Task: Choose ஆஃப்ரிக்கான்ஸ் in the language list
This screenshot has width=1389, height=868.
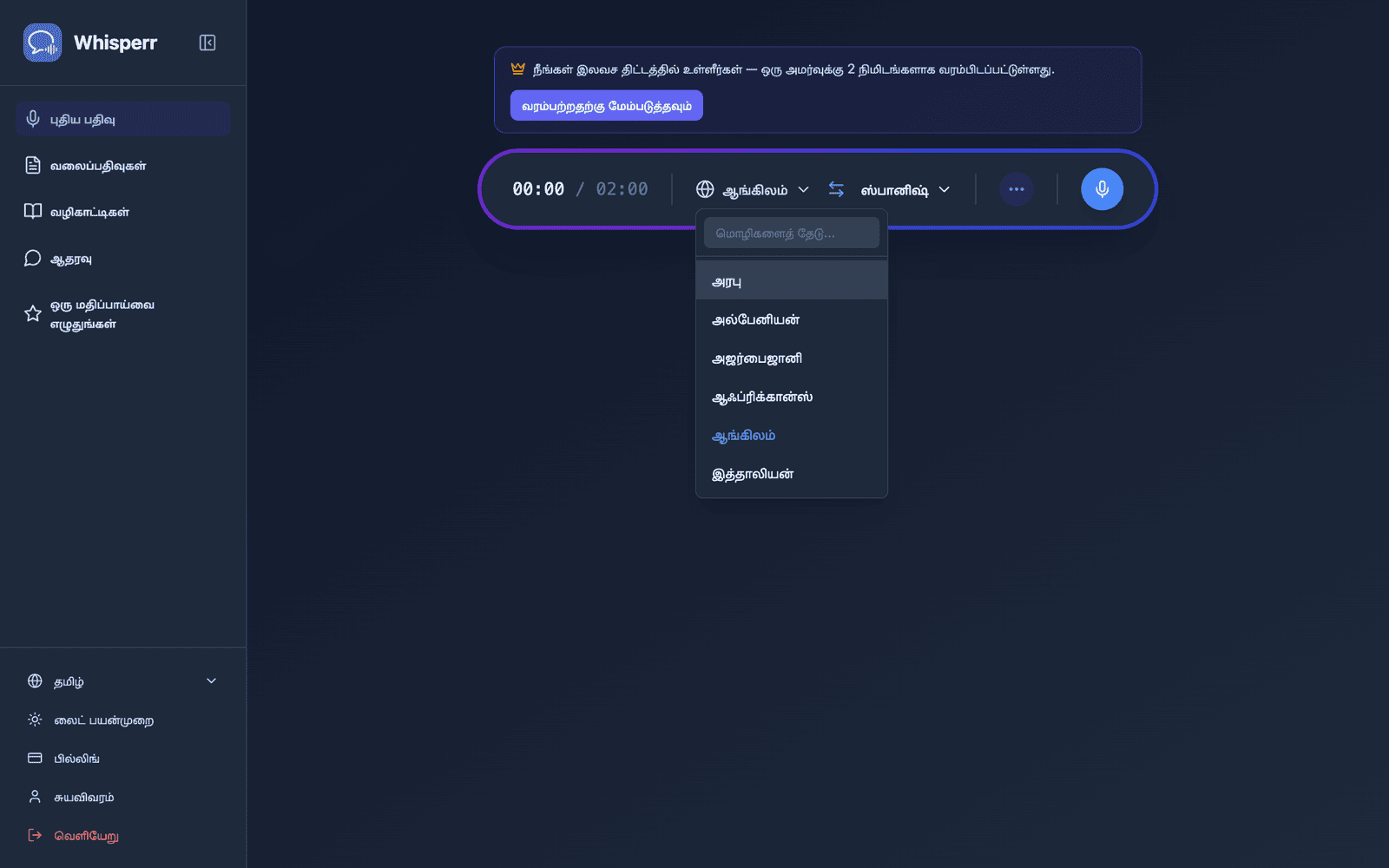Action: (x=792, y=397)
